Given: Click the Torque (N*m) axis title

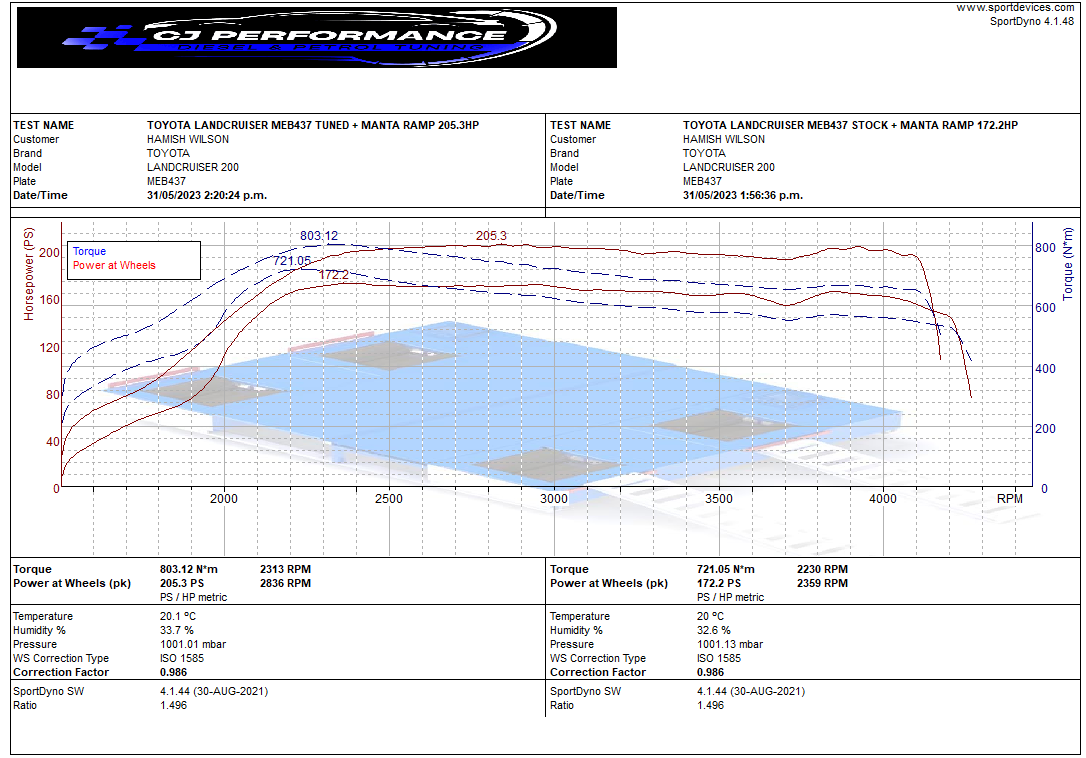Looking at the screenshot, I should pyautogui.click(x=1067, y=264).
